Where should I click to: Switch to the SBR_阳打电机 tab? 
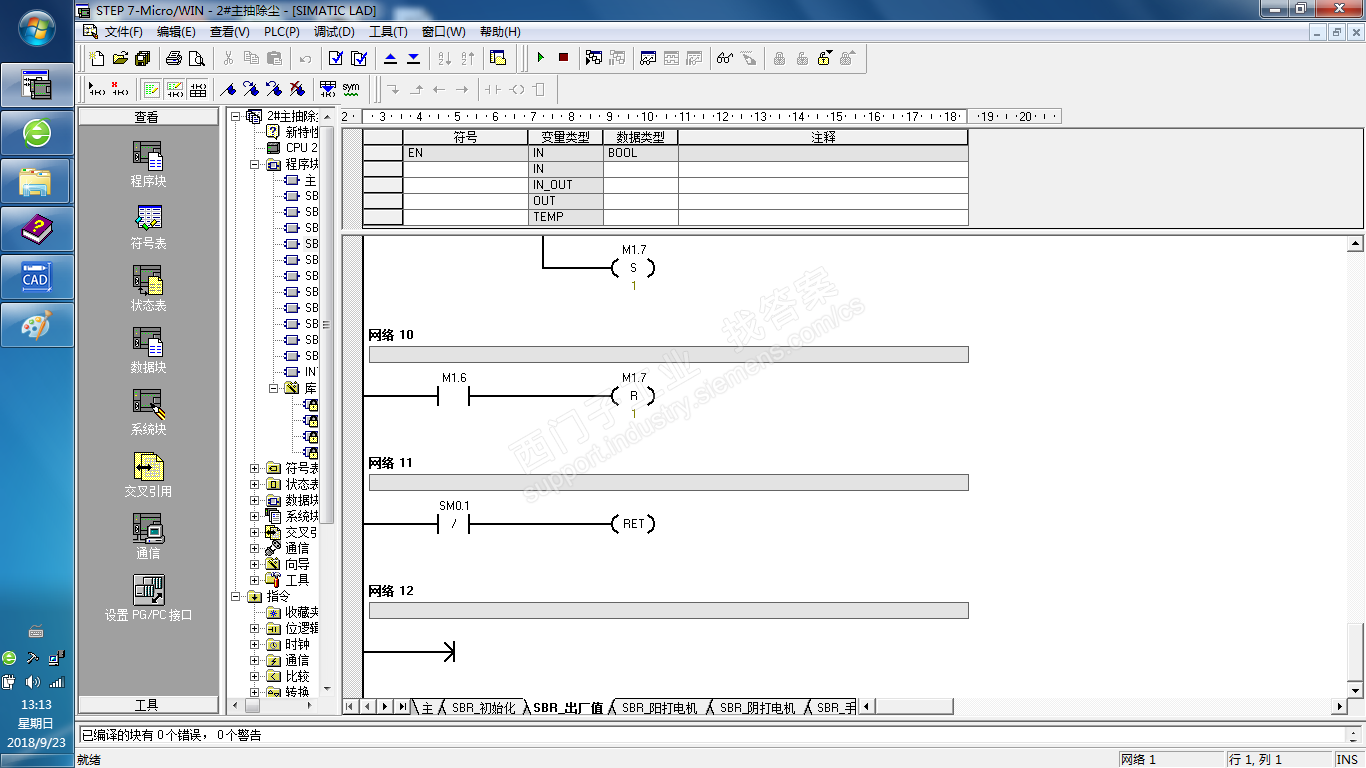pyautogui.click(x=659, y=707)
